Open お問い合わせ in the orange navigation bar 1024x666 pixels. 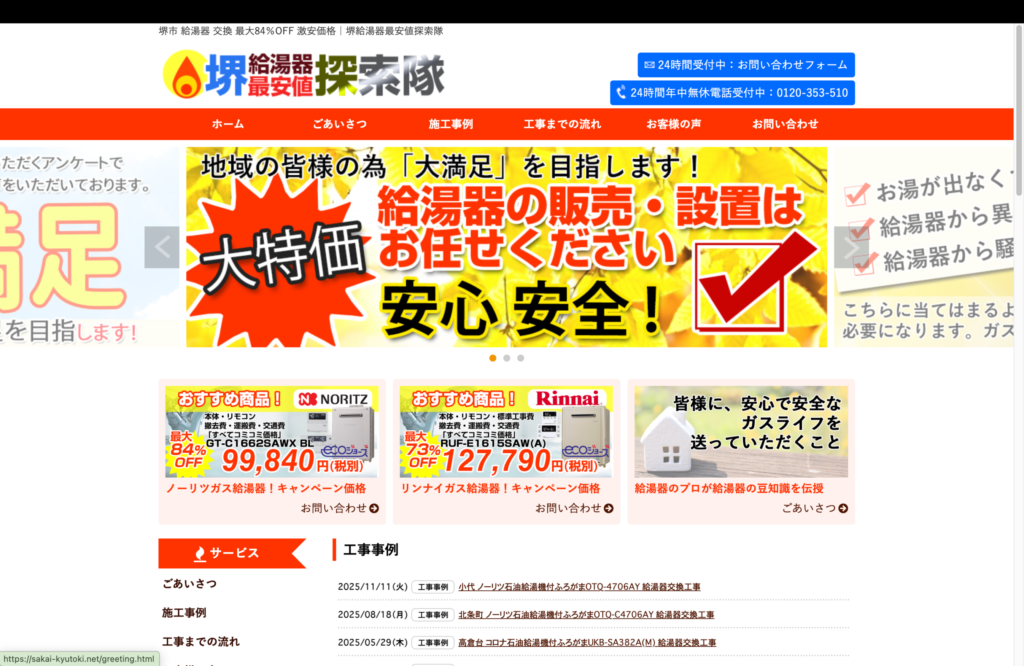coord(785,124)
